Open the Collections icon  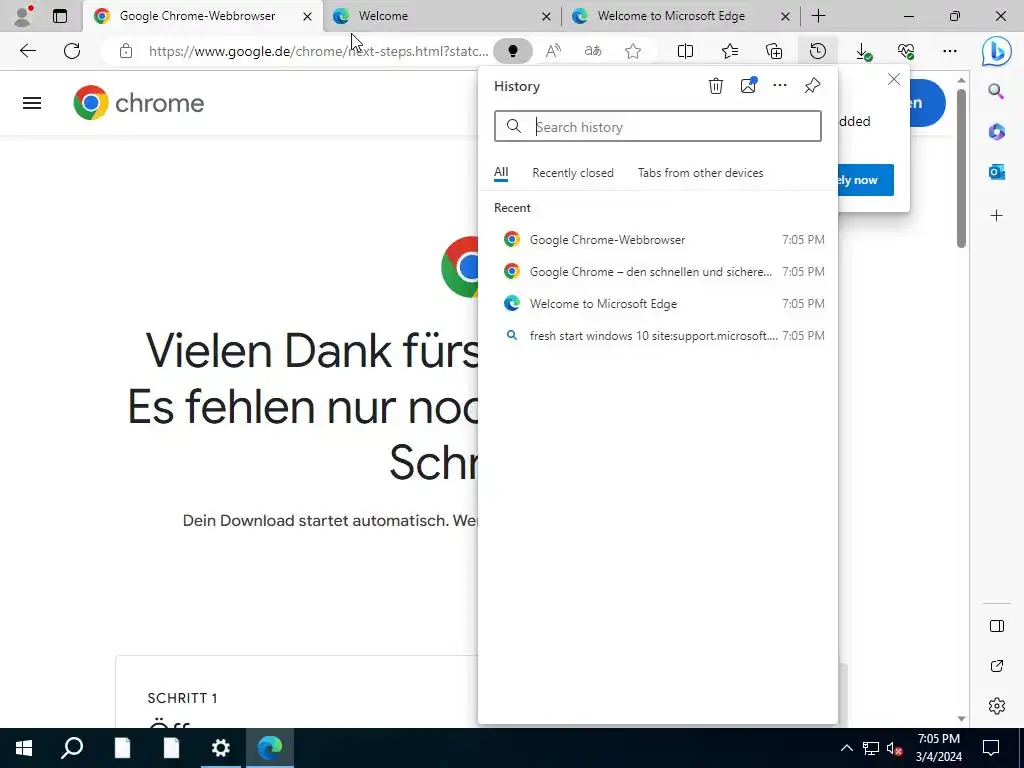click(x=774, y=51)
